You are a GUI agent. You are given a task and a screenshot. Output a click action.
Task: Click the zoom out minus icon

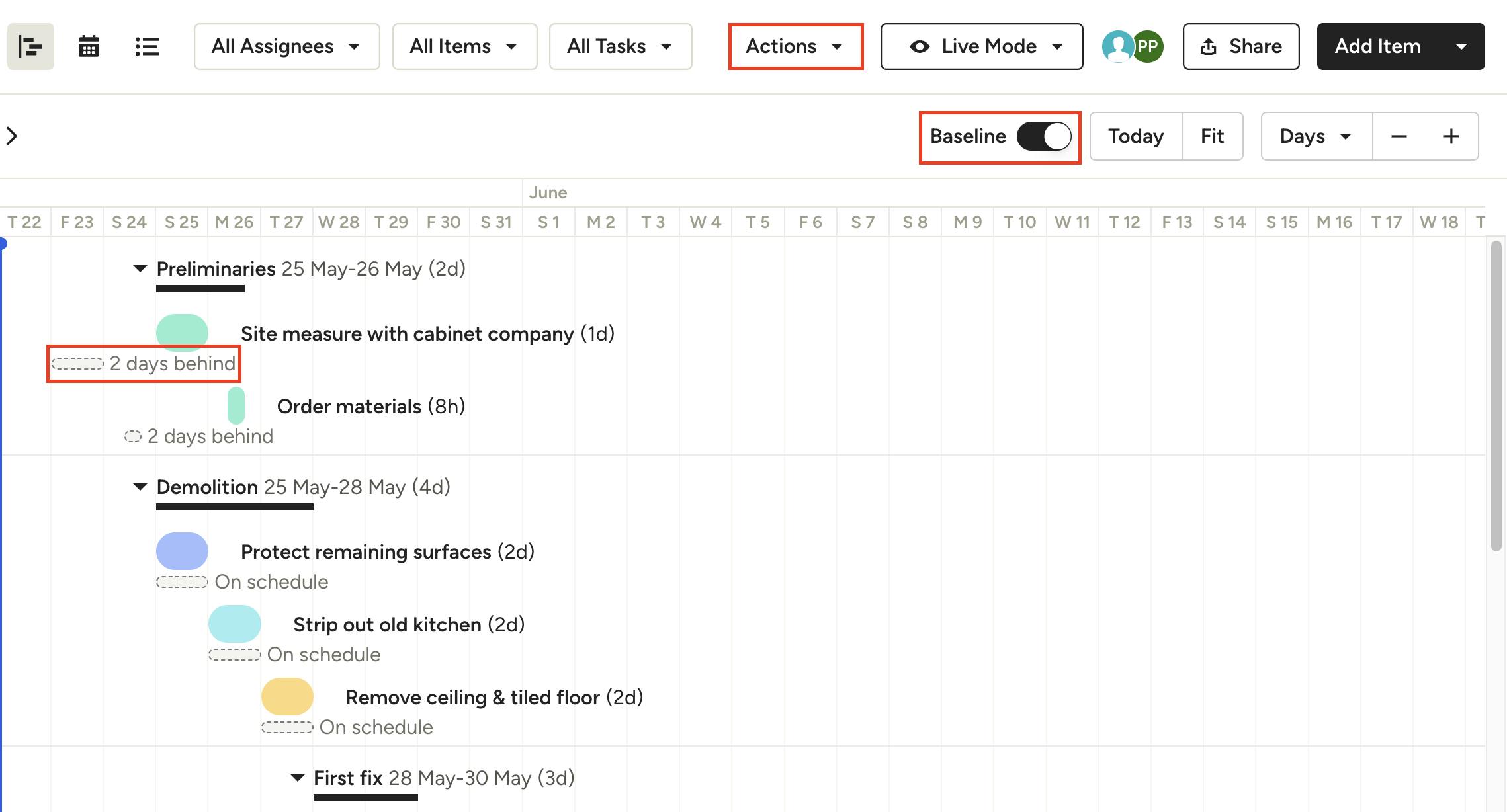pyautogui.click(x=1399, y=136)
